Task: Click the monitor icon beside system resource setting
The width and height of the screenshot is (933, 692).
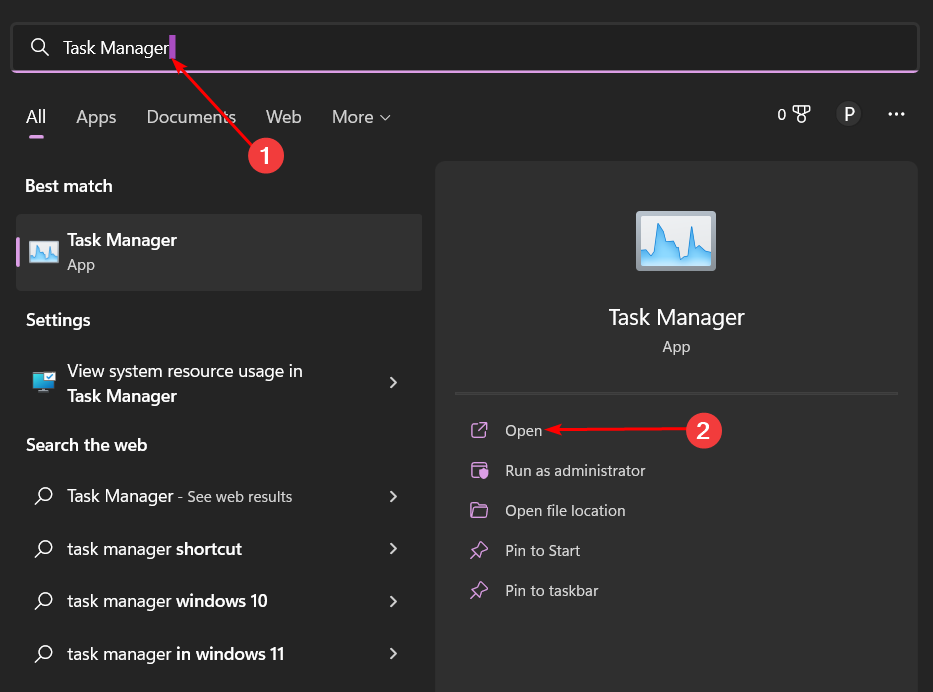Action: 44,381
